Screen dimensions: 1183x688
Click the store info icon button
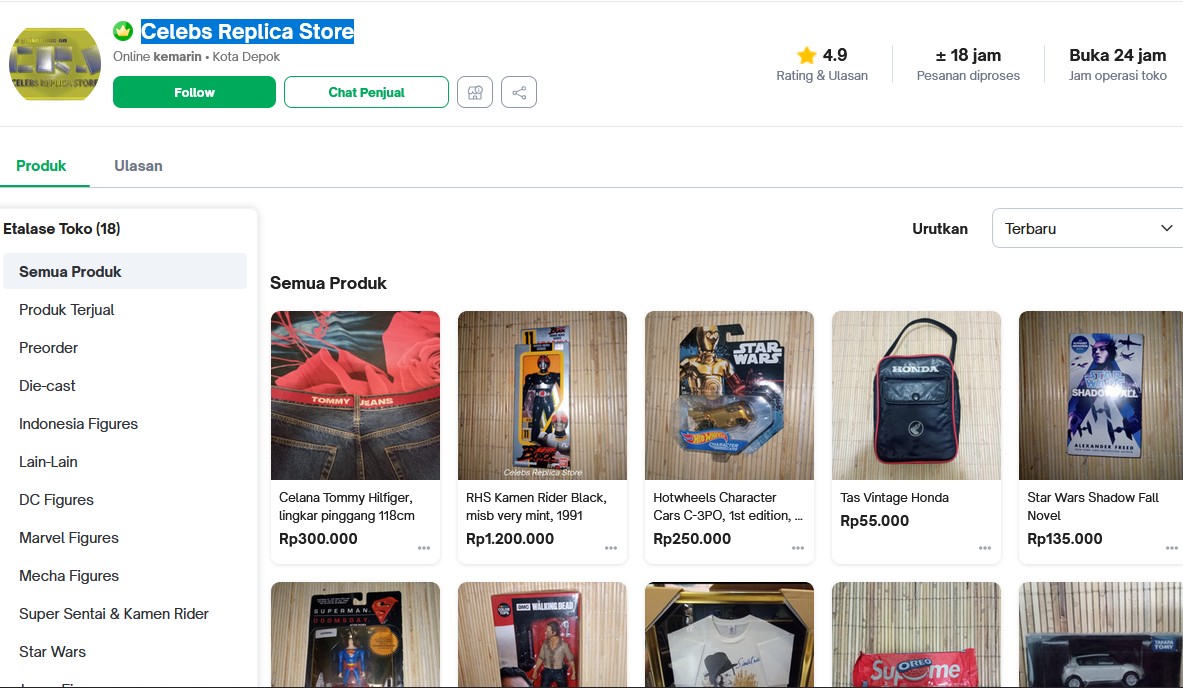[475, 92]
